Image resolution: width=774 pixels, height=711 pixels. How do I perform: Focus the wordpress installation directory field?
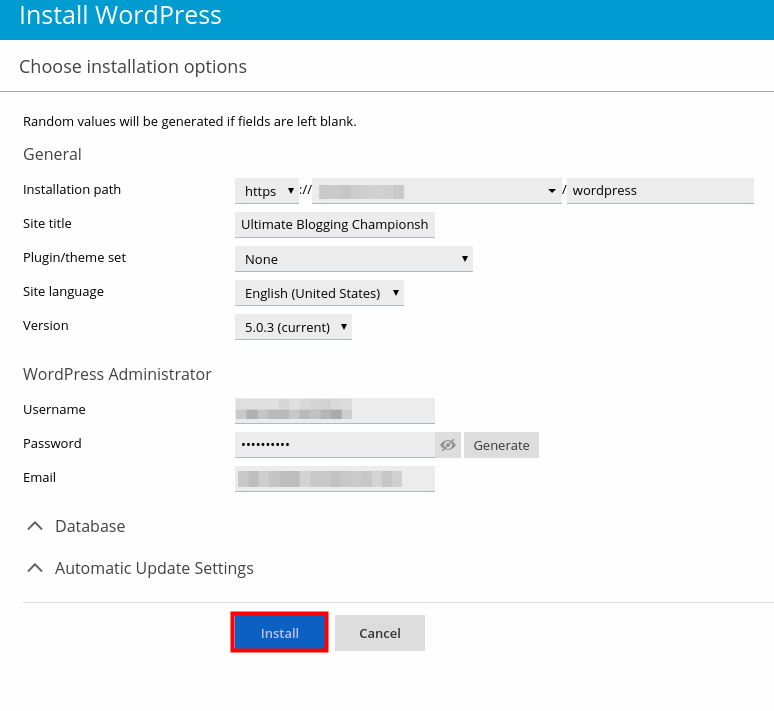[659, 191]
